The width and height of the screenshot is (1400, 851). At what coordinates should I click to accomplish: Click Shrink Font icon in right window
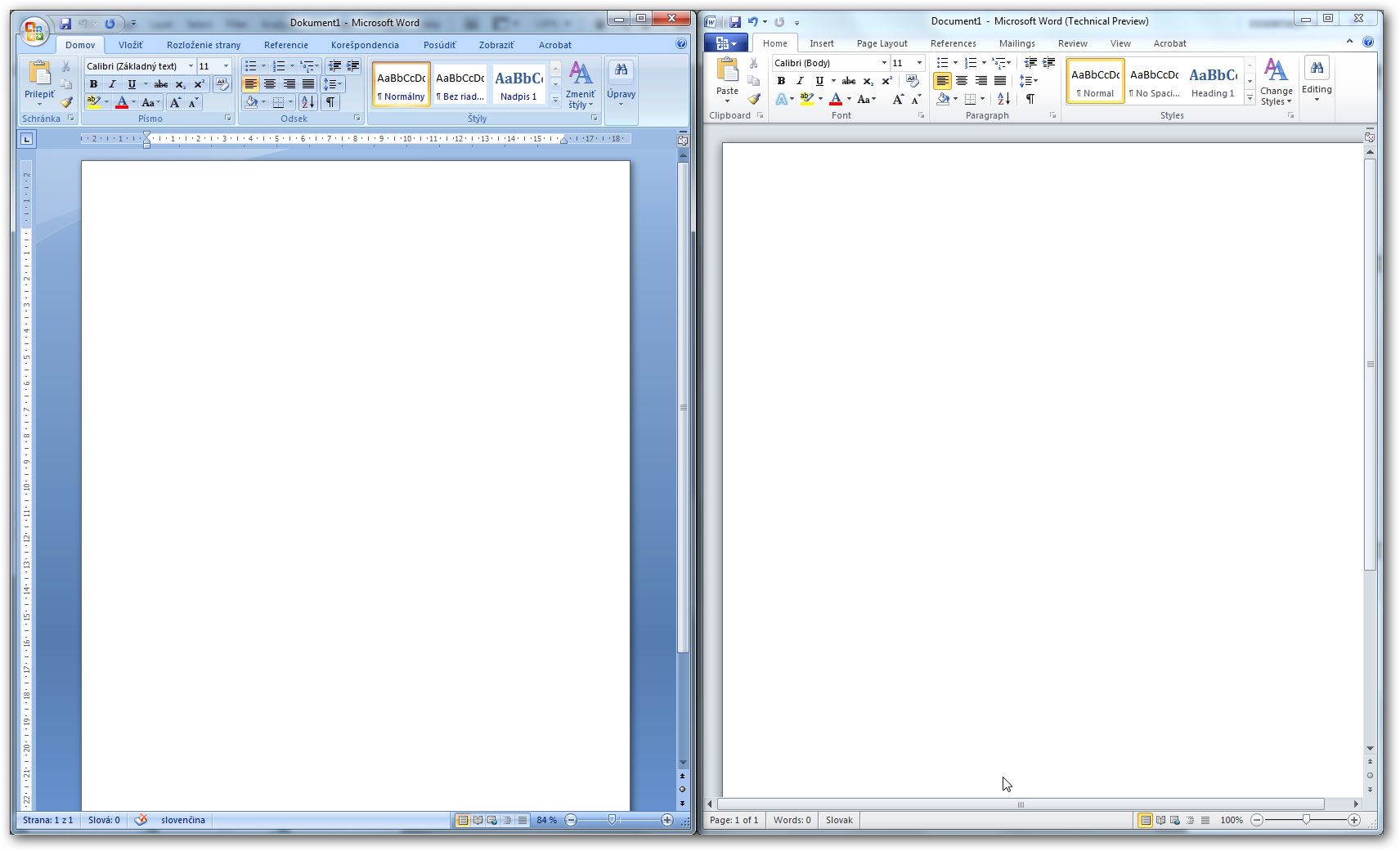pyautogui.click(x=916, y=99)
